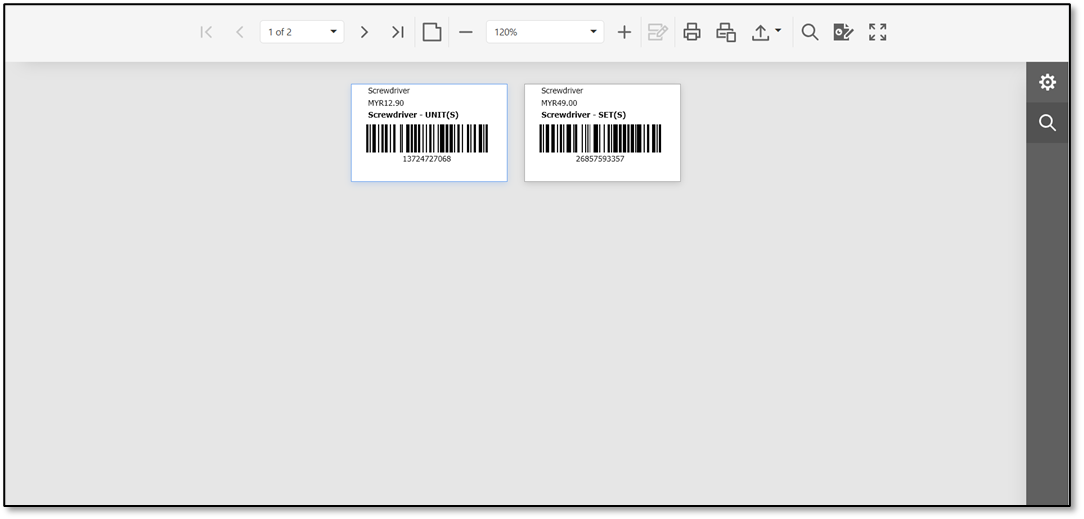Select the Screwdriver UNIT(S) barcode label
The image size is (1084, 519).
tap(429, 133)
